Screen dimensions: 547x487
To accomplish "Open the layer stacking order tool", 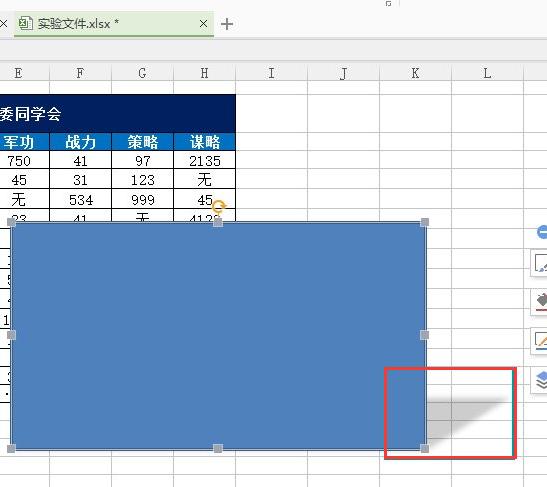I will click(x=540, y=380).
